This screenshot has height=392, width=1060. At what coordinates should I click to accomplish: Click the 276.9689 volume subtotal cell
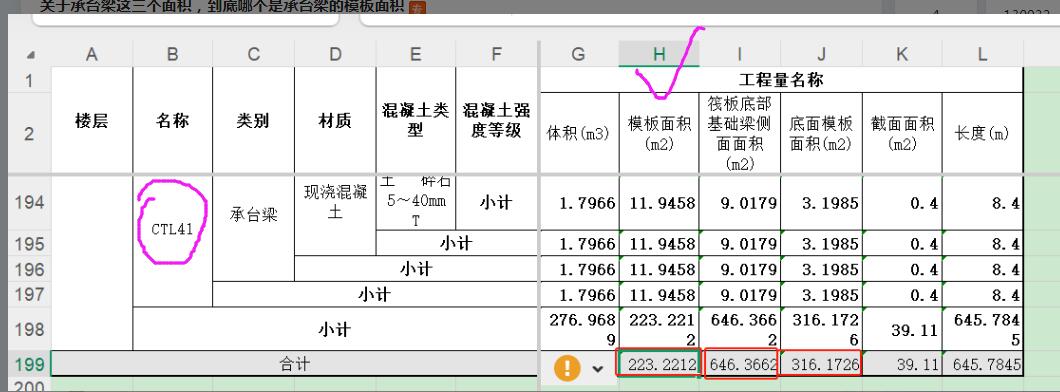[x=579, y=329]
